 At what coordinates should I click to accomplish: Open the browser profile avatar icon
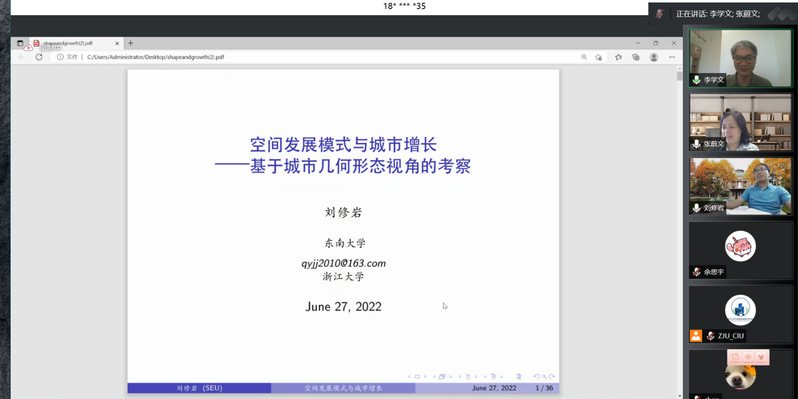[x=654, y=57]
